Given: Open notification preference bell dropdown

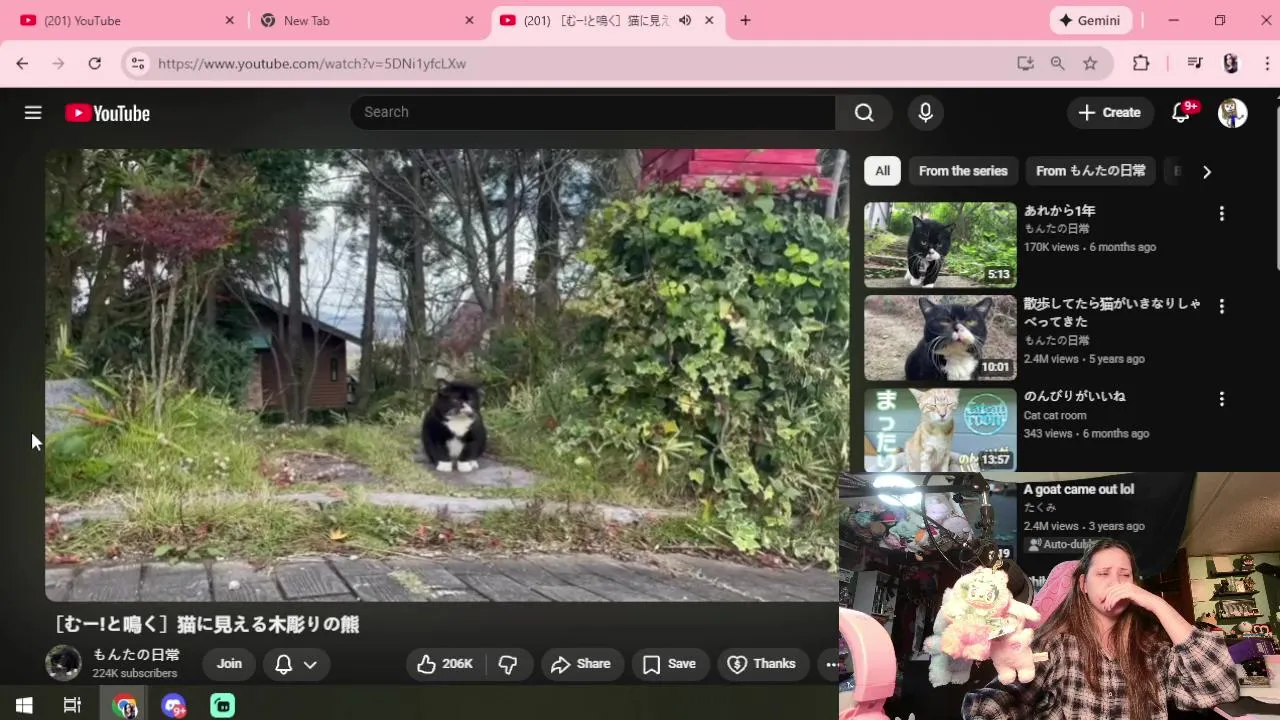Looking at the screenshot, I should [x=296, y=664].
